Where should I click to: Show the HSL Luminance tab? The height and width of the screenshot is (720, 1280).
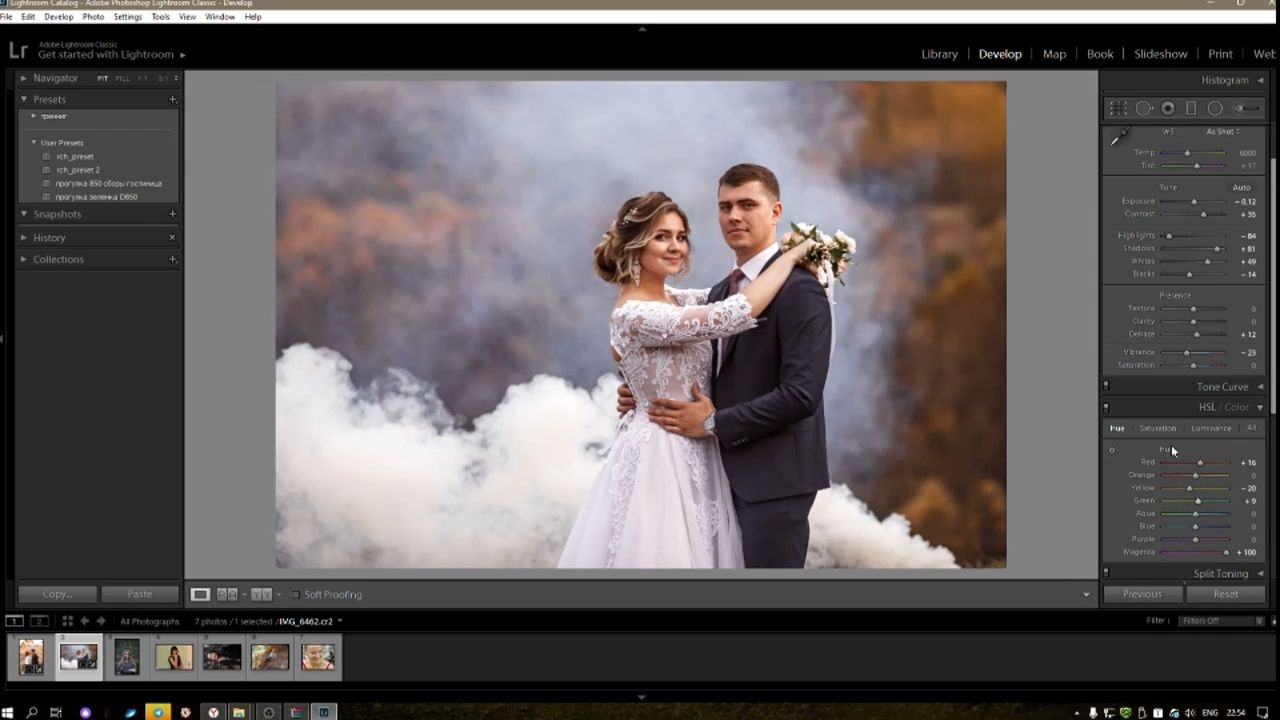[x=1211, y=428]
